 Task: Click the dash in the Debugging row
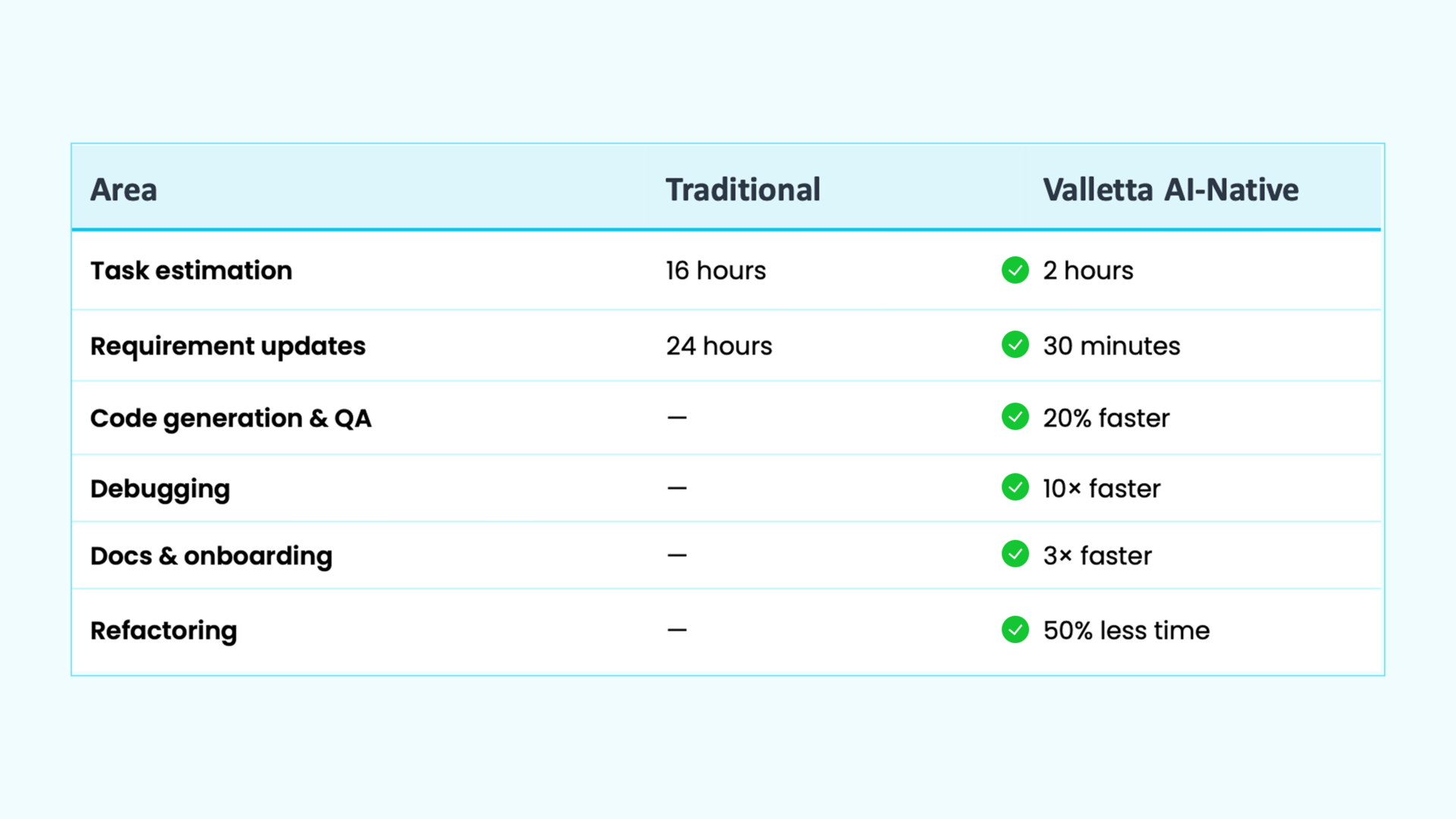coord(677,488)
